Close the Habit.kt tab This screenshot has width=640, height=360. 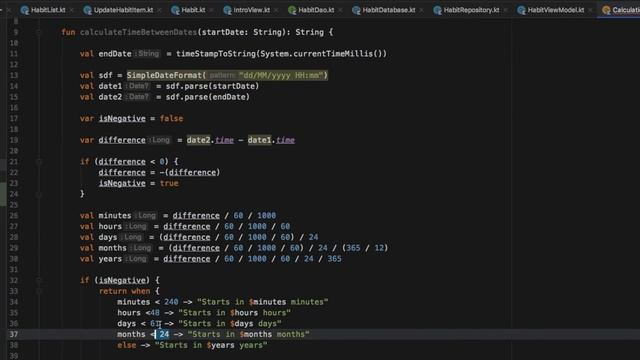tap(211, 10)
